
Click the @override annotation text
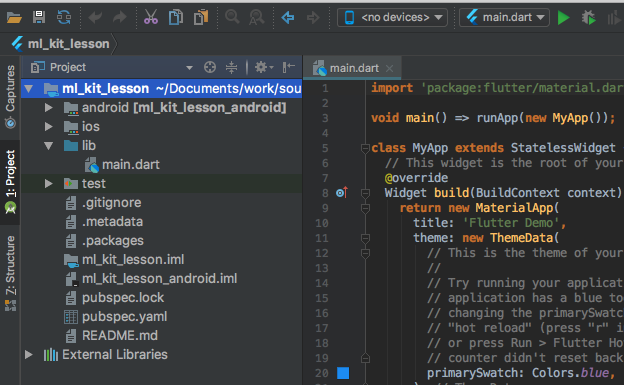coord(416,178)
